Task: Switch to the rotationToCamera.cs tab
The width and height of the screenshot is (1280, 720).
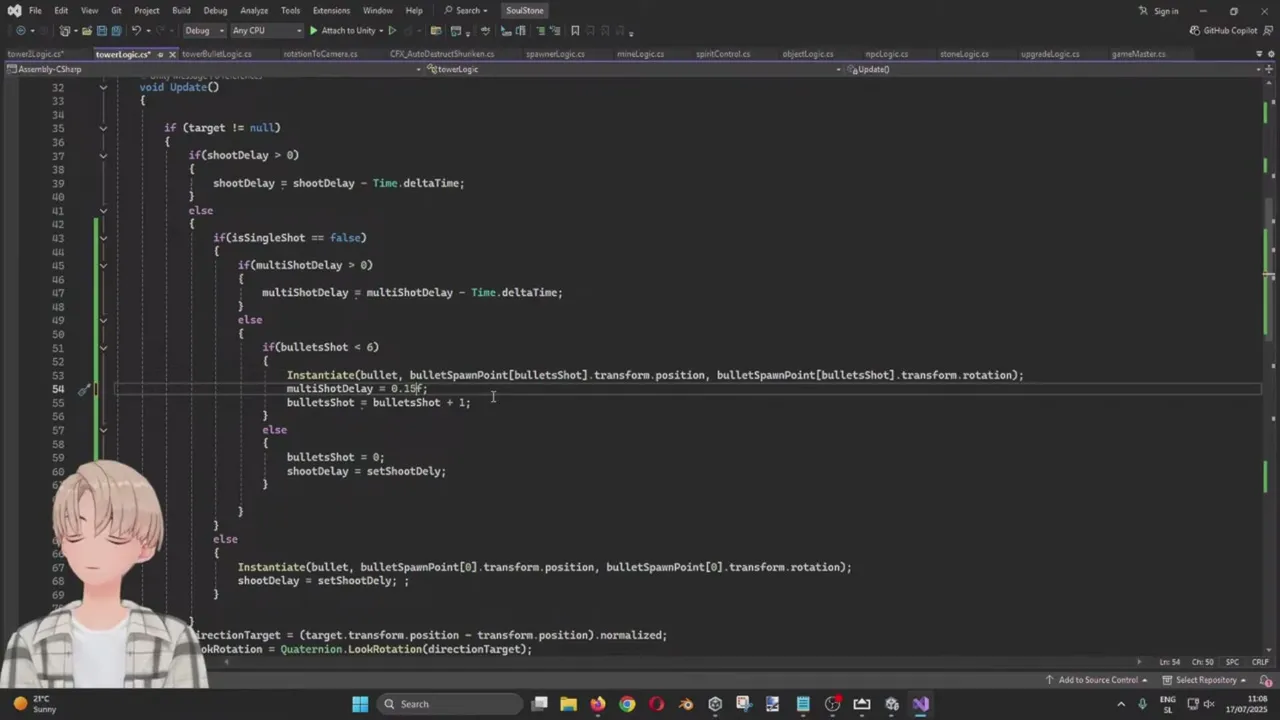Action: (x=320, y=54)
